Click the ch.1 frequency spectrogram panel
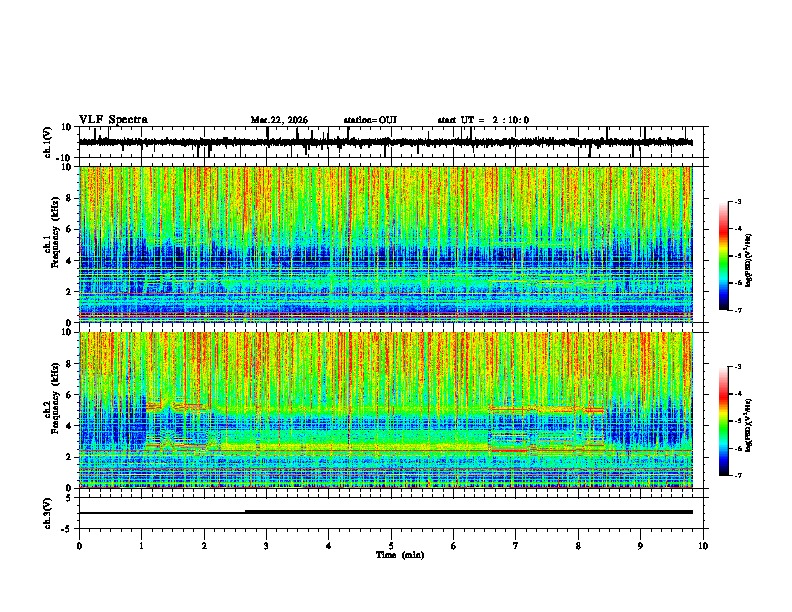The height and width of the screenshot is (612, 792). (x=390, y=244)
